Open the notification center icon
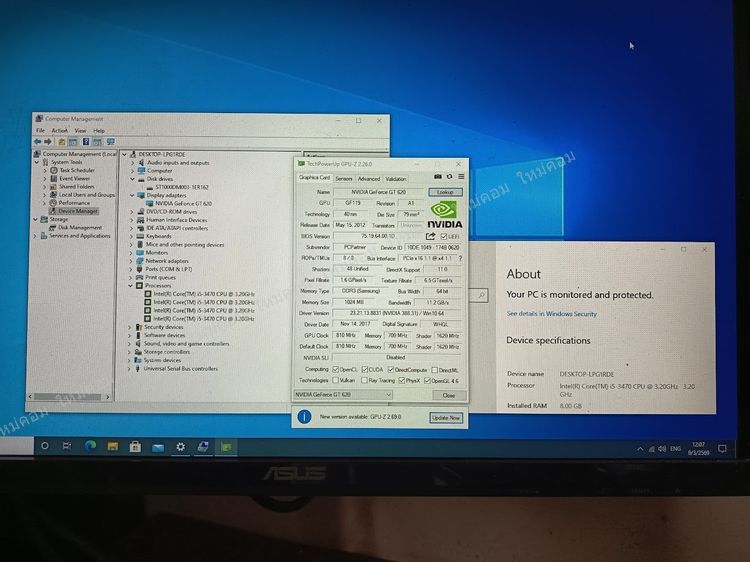 pos(722,449)
